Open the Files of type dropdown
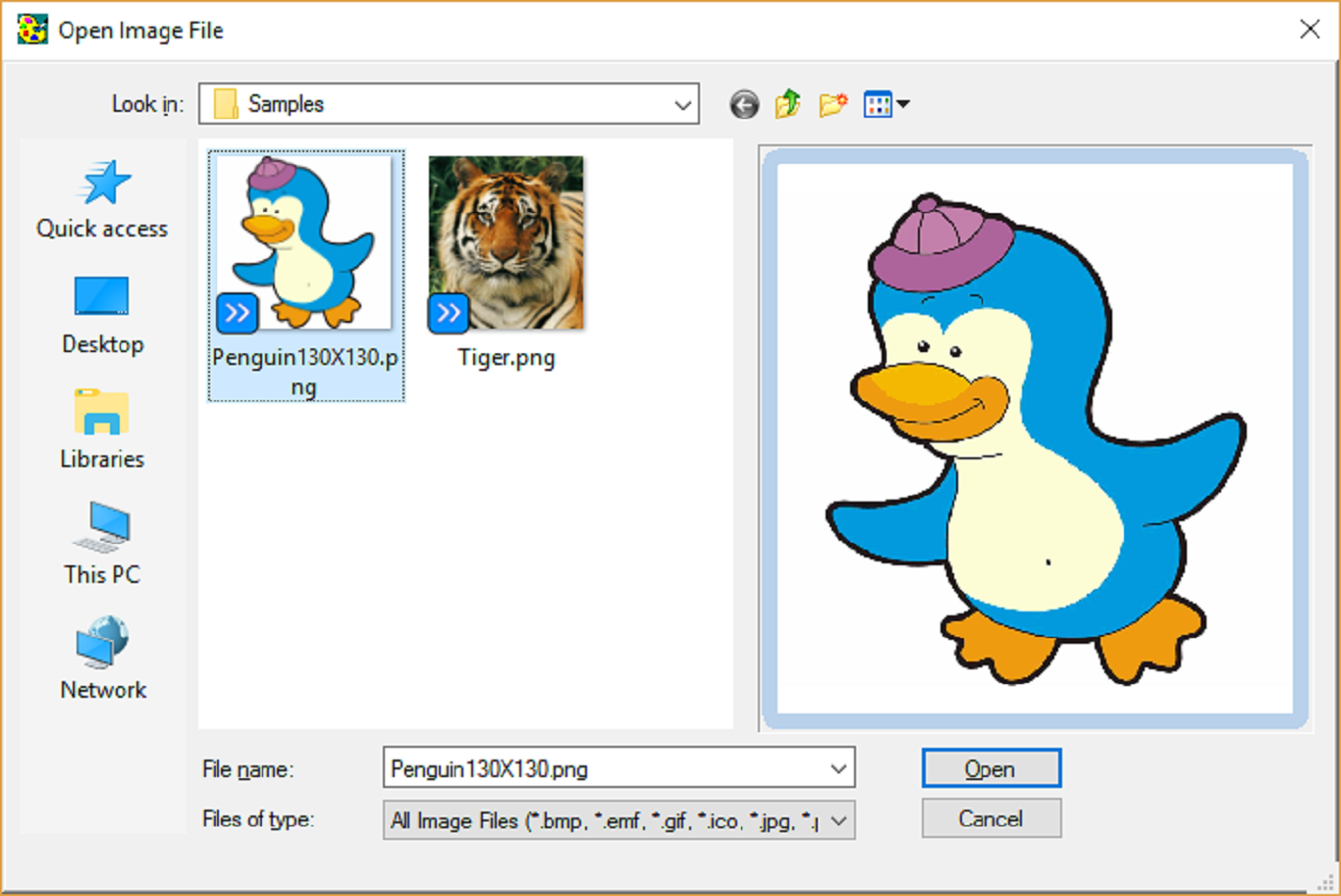Image resolution: width=1341 pixels, height=896 pixels. pyautogui.click(x=836, y=819)
